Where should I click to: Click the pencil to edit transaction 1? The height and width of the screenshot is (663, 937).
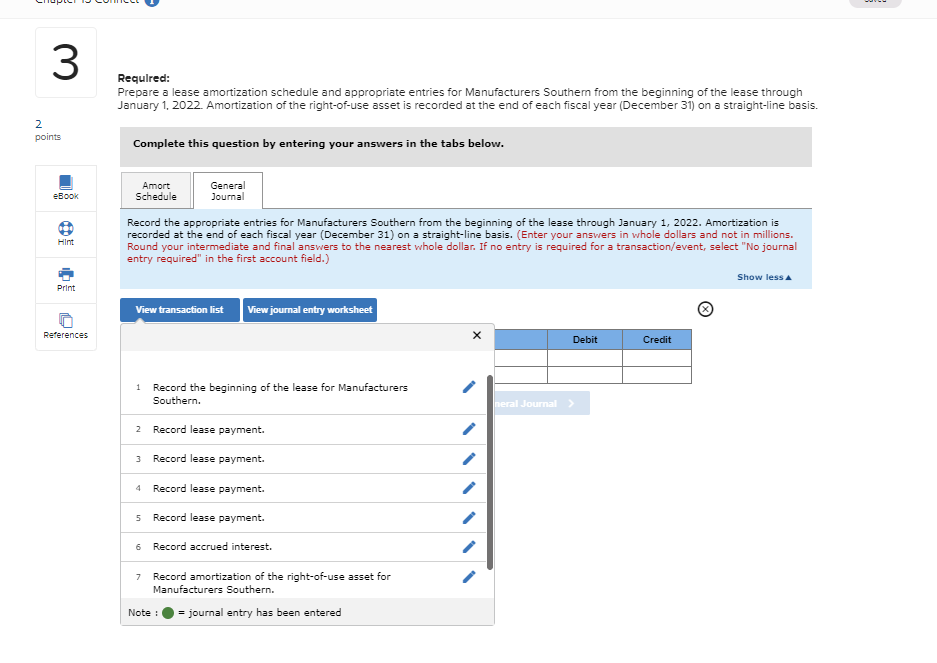click(468, 387)
